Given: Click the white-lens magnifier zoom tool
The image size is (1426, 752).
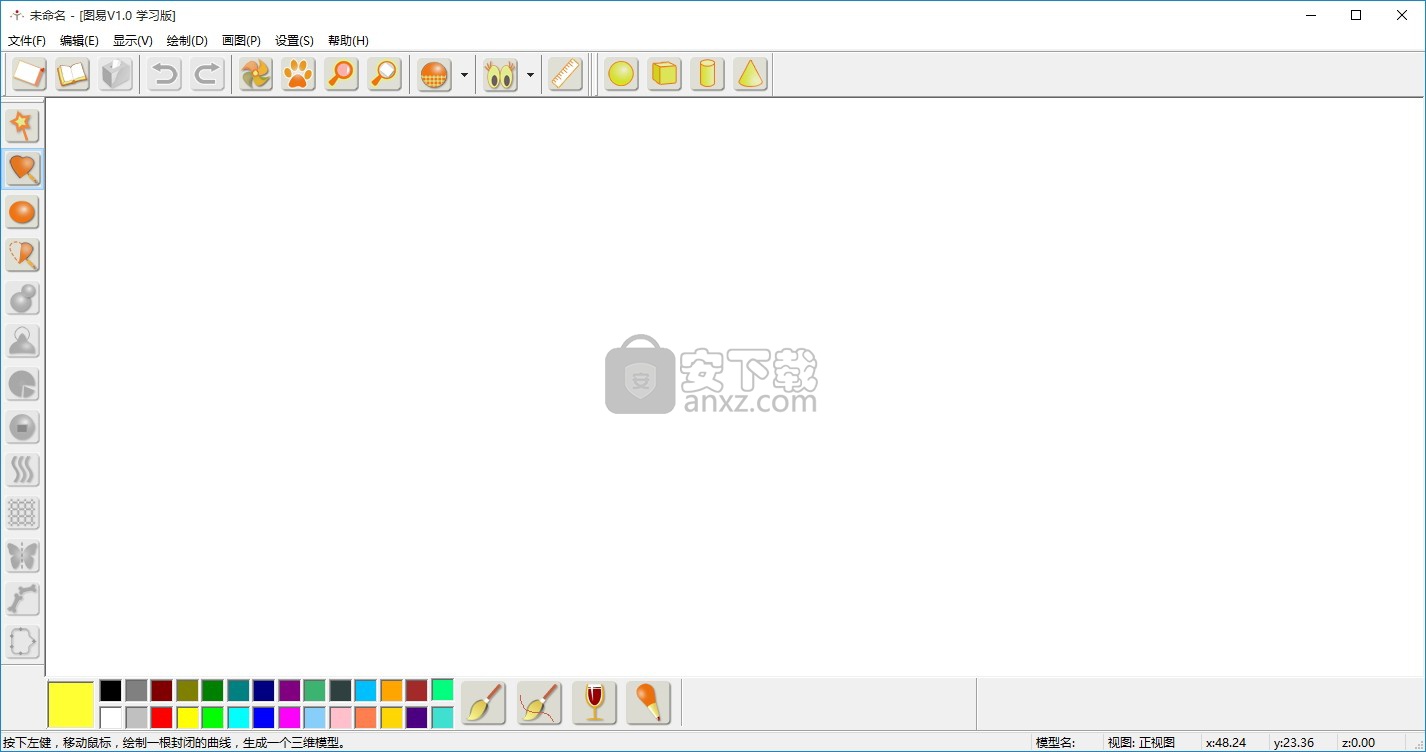Looking at the screenshot, I should pyautogui.click(x=384, y=75).
